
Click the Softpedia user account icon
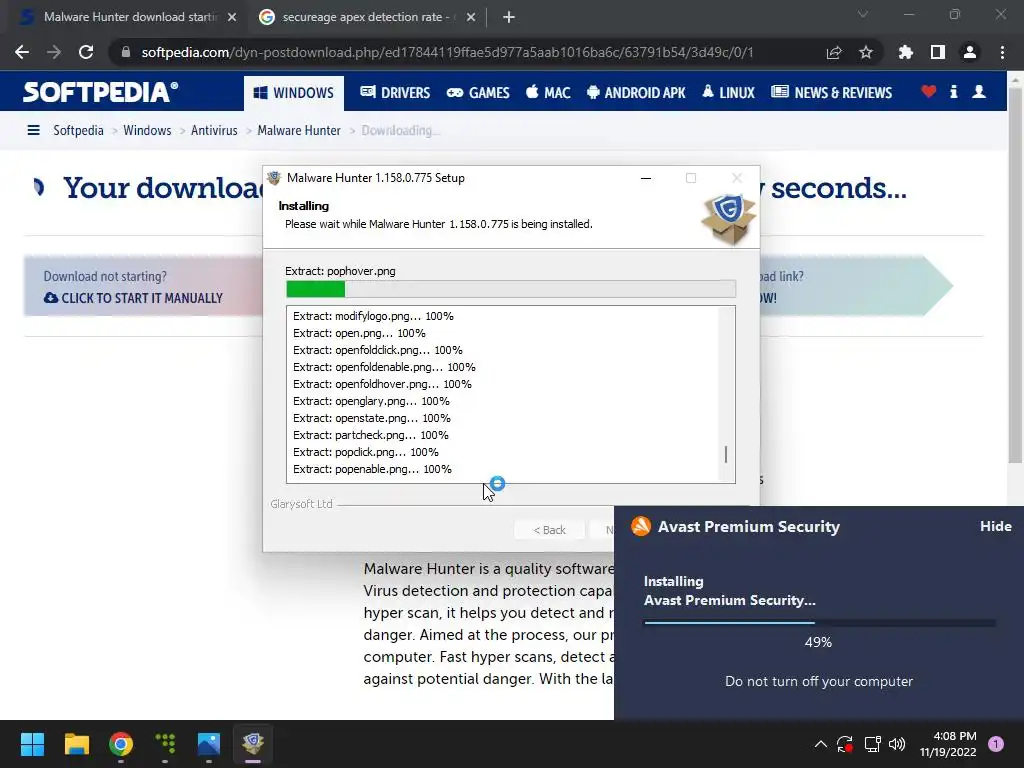979,91
